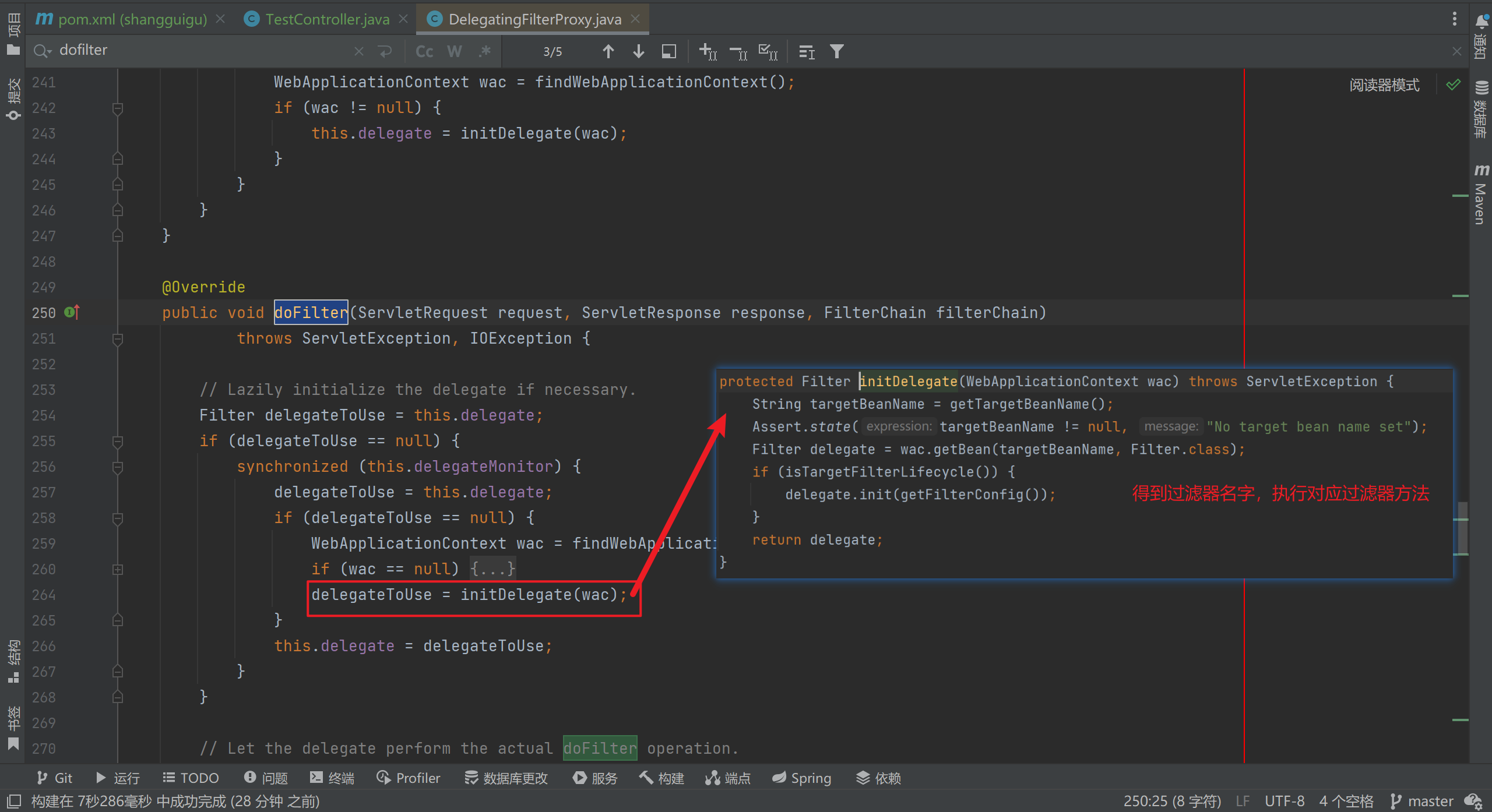
Task: Go to next search occurrence arrow
Action: pyautogui.click(x=638, y=52)
